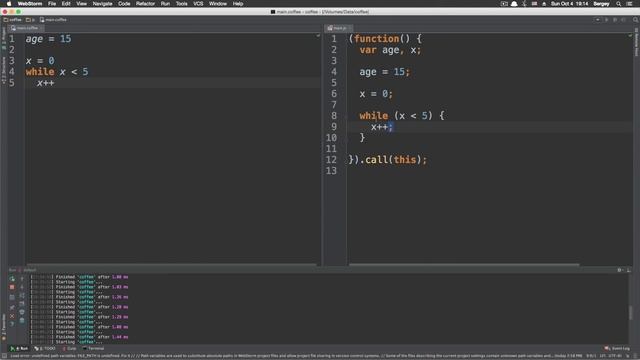Screen dimensions: 640x360
Task: Open the View menu
Action: coord(82,4)
